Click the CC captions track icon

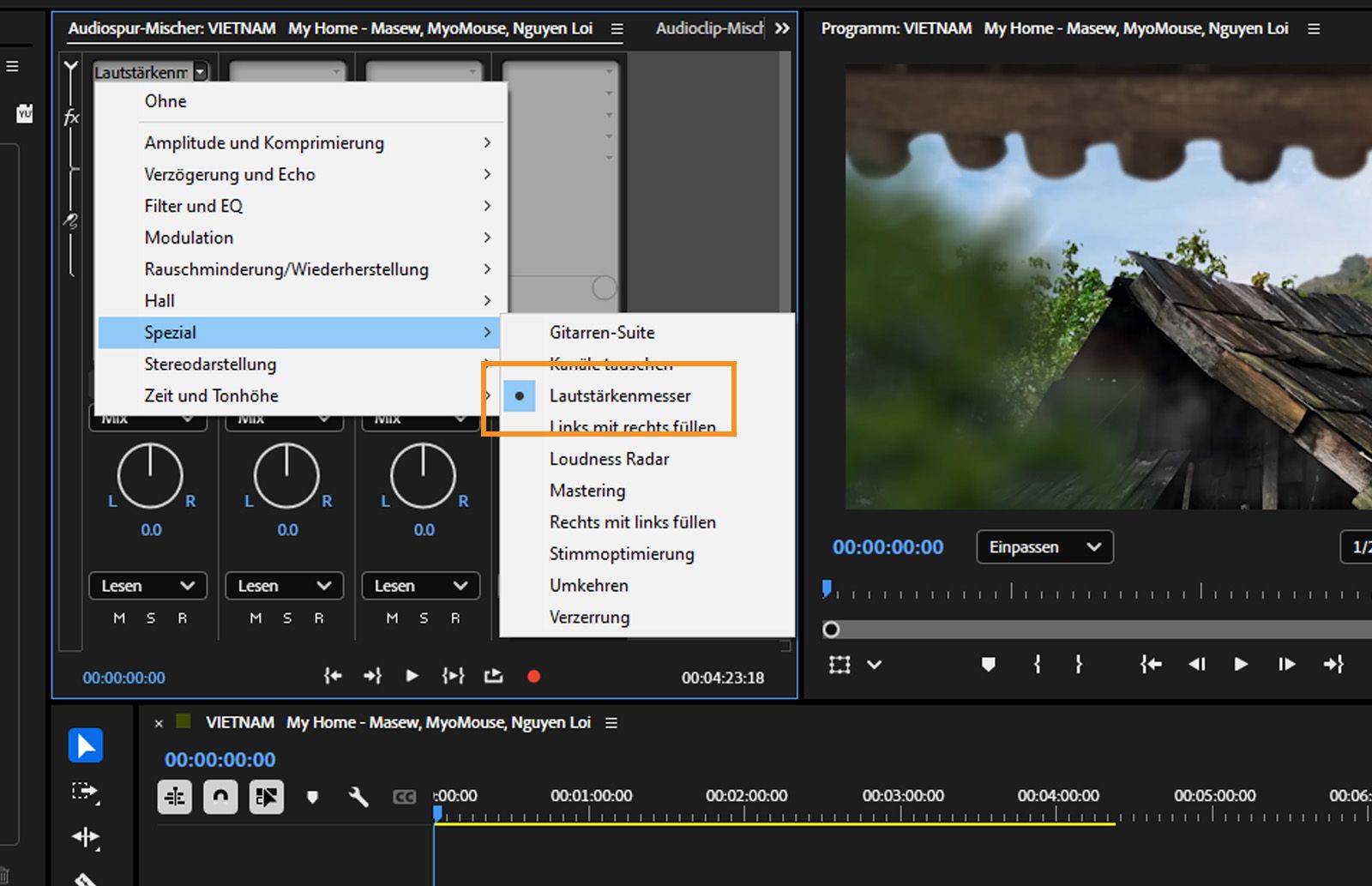(404, 798)
